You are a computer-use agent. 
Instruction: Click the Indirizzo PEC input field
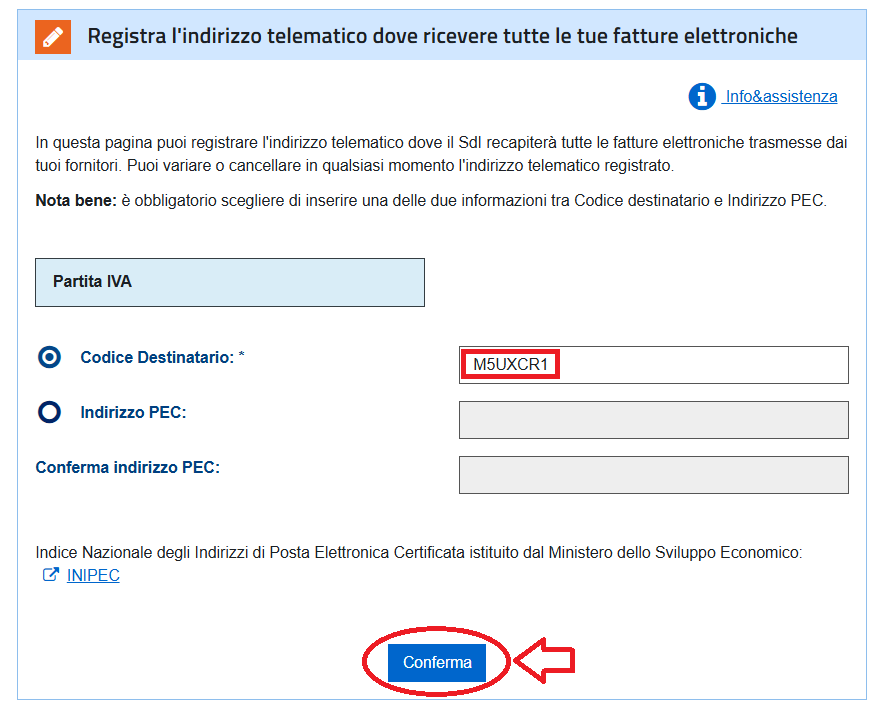653,420
